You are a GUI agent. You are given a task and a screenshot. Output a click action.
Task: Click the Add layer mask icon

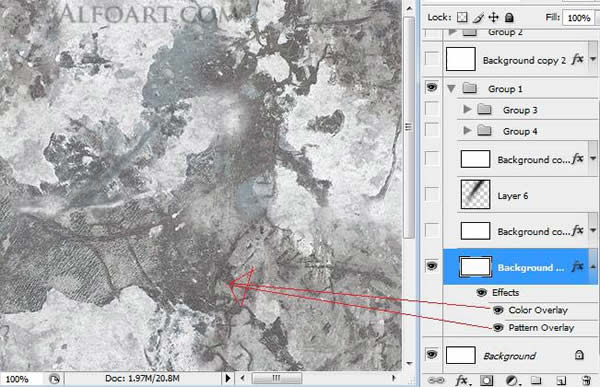coord(487,380)
